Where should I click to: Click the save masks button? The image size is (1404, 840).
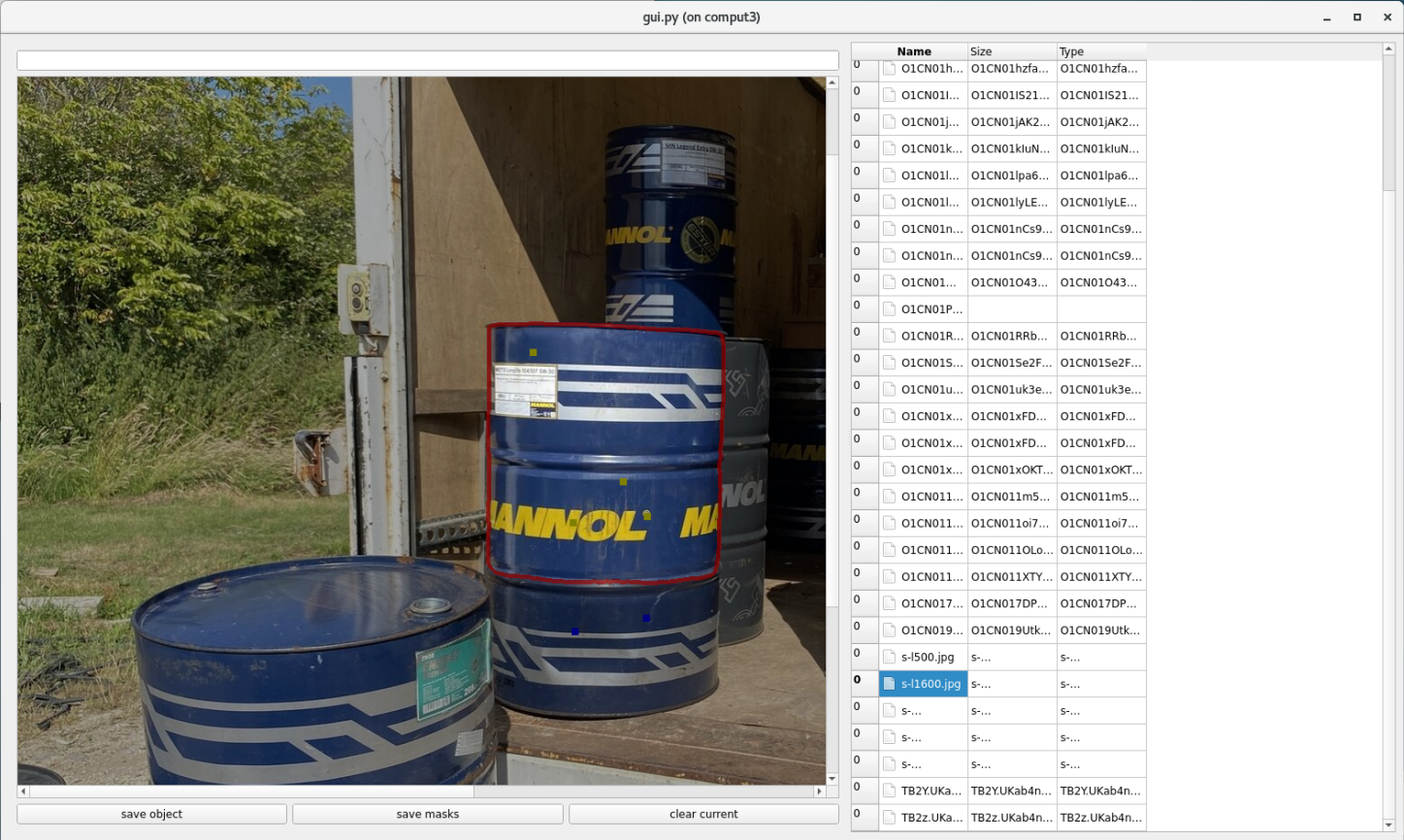pos(428,814)
